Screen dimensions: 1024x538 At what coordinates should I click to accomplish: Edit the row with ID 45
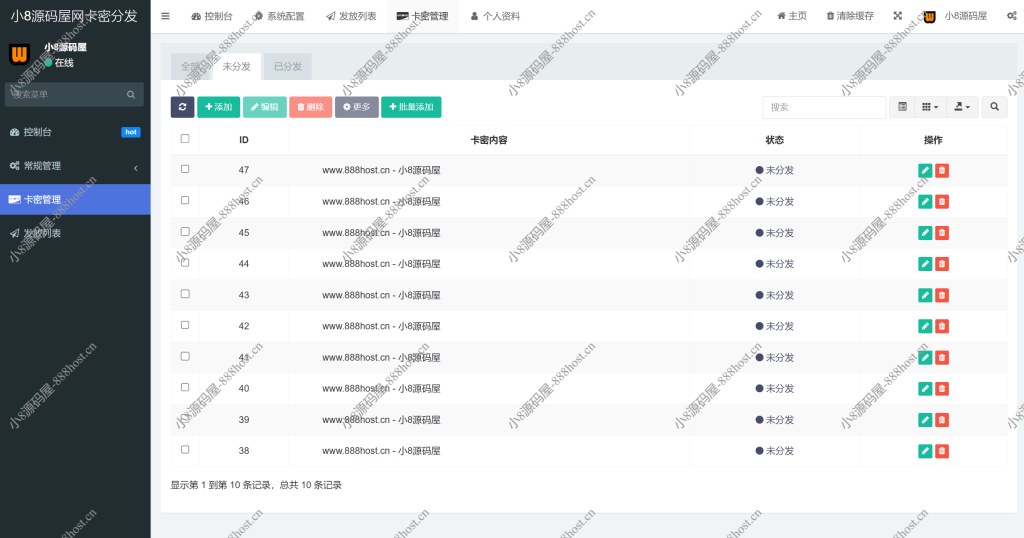point(925,233)
